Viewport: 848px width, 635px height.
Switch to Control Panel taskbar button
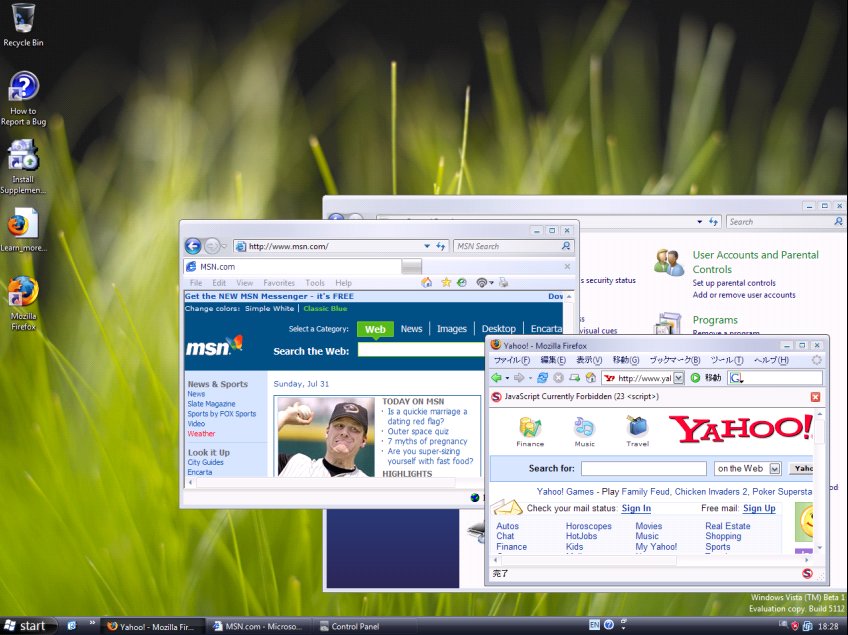(366, 626)
